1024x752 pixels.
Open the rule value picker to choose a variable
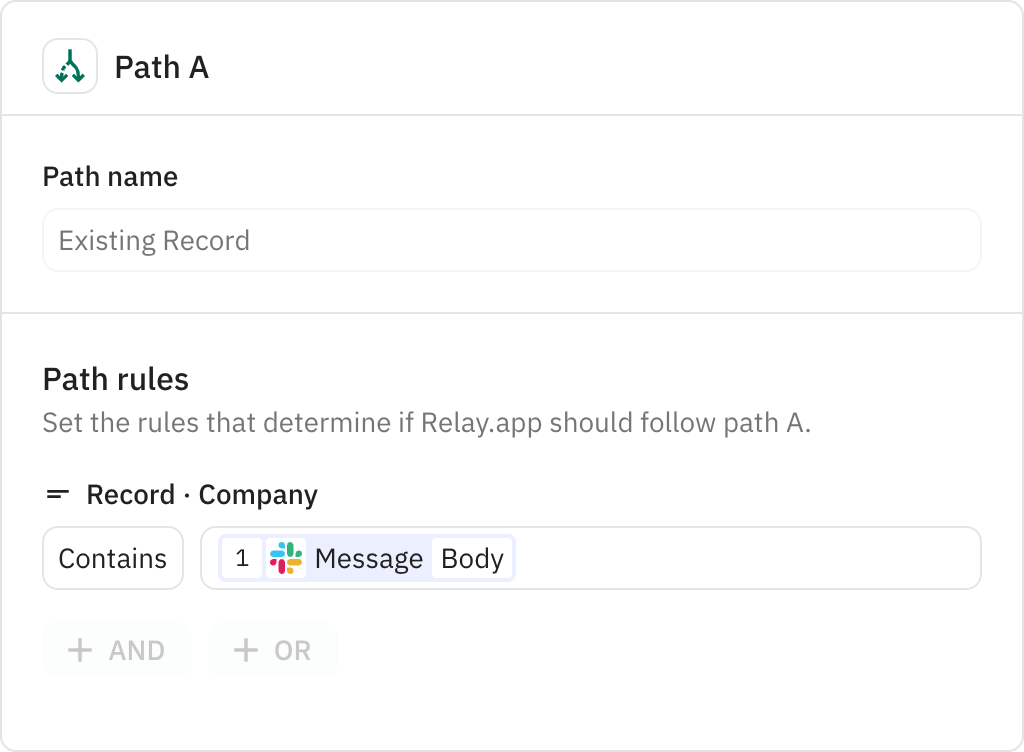click(x=700, y=558)
